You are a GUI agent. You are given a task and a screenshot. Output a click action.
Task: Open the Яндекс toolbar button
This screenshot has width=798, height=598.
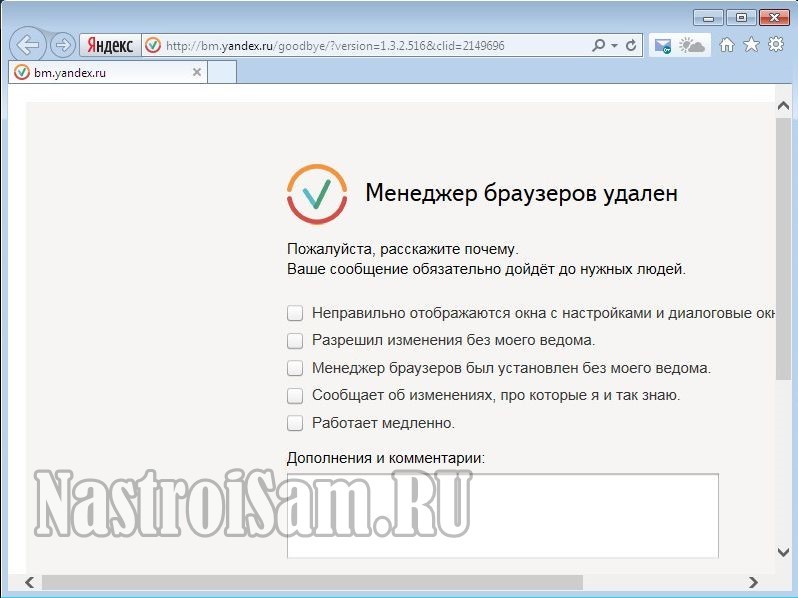click(x=110, y=45)
